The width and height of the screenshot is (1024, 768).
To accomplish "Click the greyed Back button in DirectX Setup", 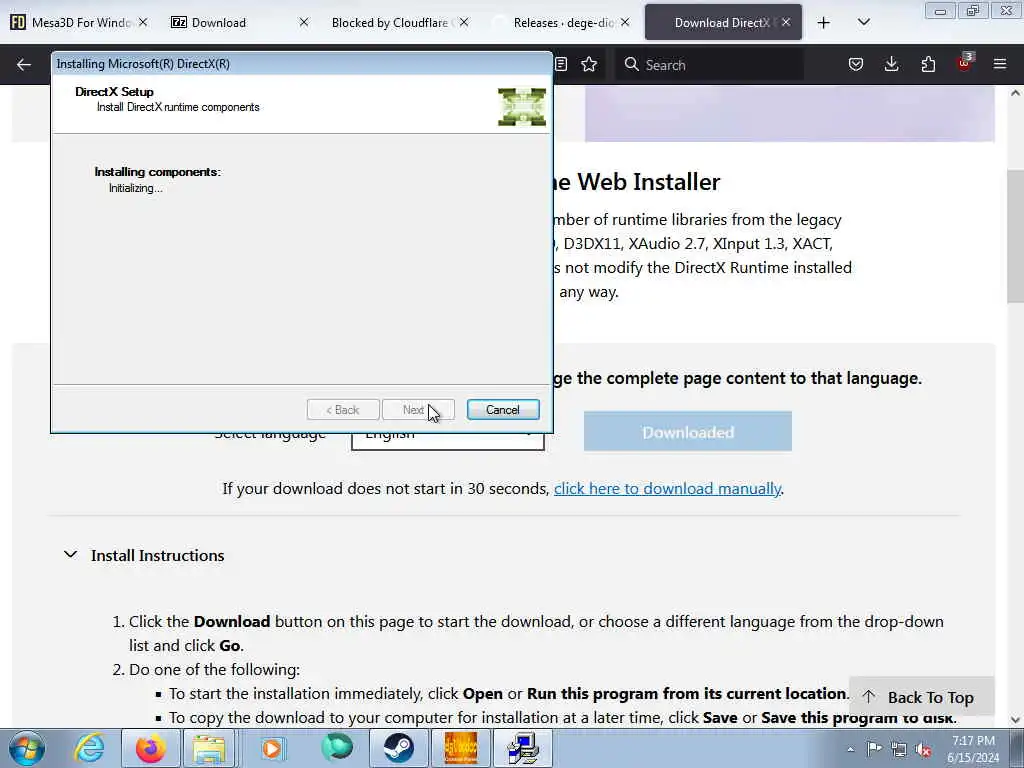I will click(343, 409).
